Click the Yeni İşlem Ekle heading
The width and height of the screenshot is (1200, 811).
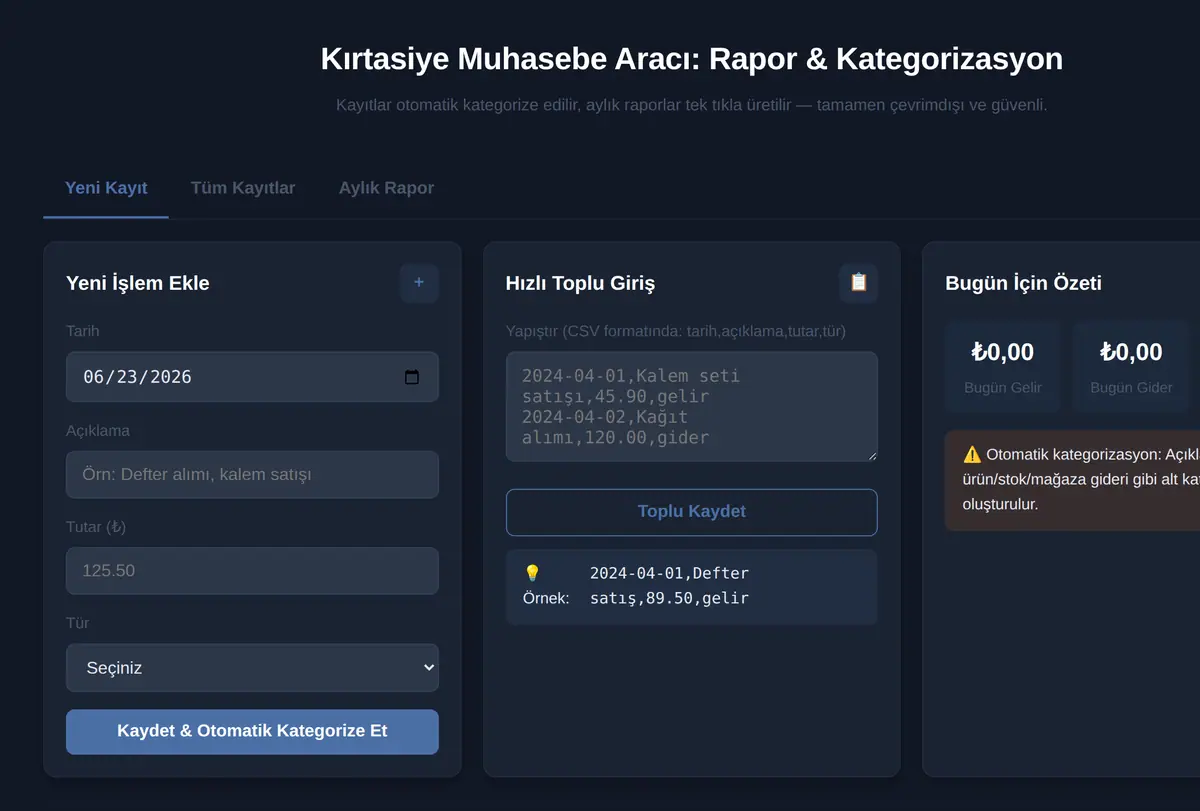click(138, 283)
